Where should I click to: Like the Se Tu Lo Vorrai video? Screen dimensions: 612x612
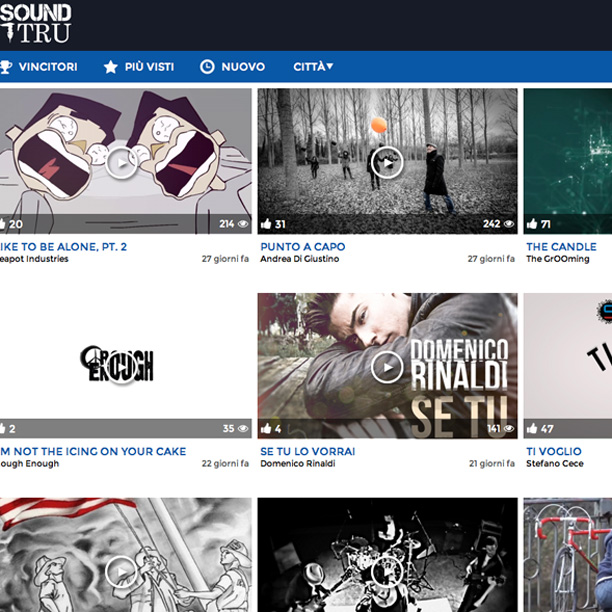point(266,429)
